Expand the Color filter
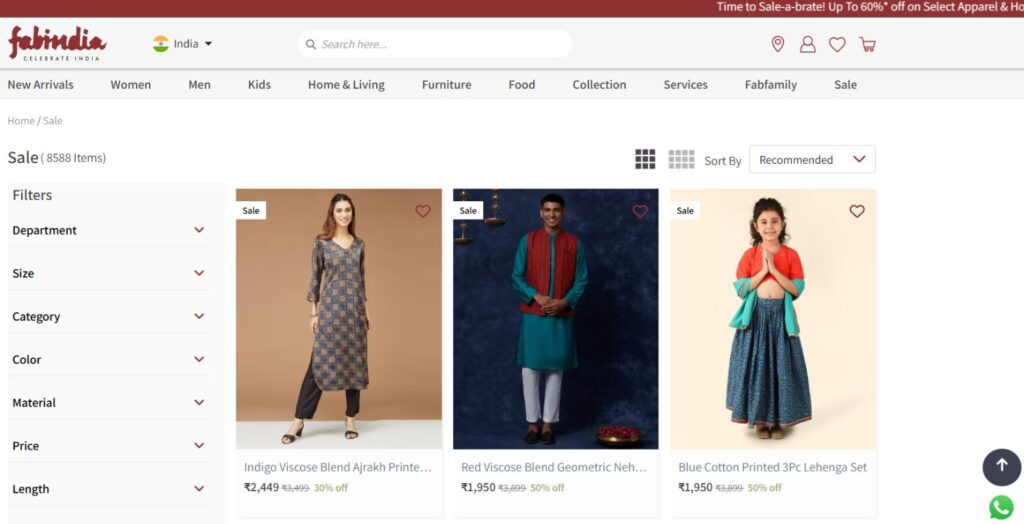The height and width of the screenshot is (524, 1024). point(108,359)
